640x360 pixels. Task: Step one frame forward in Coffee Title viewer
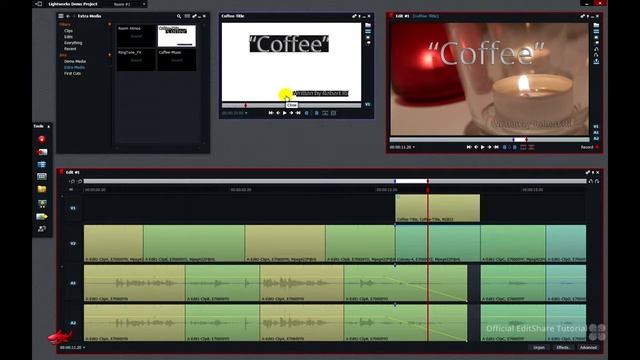click(291, 113)
